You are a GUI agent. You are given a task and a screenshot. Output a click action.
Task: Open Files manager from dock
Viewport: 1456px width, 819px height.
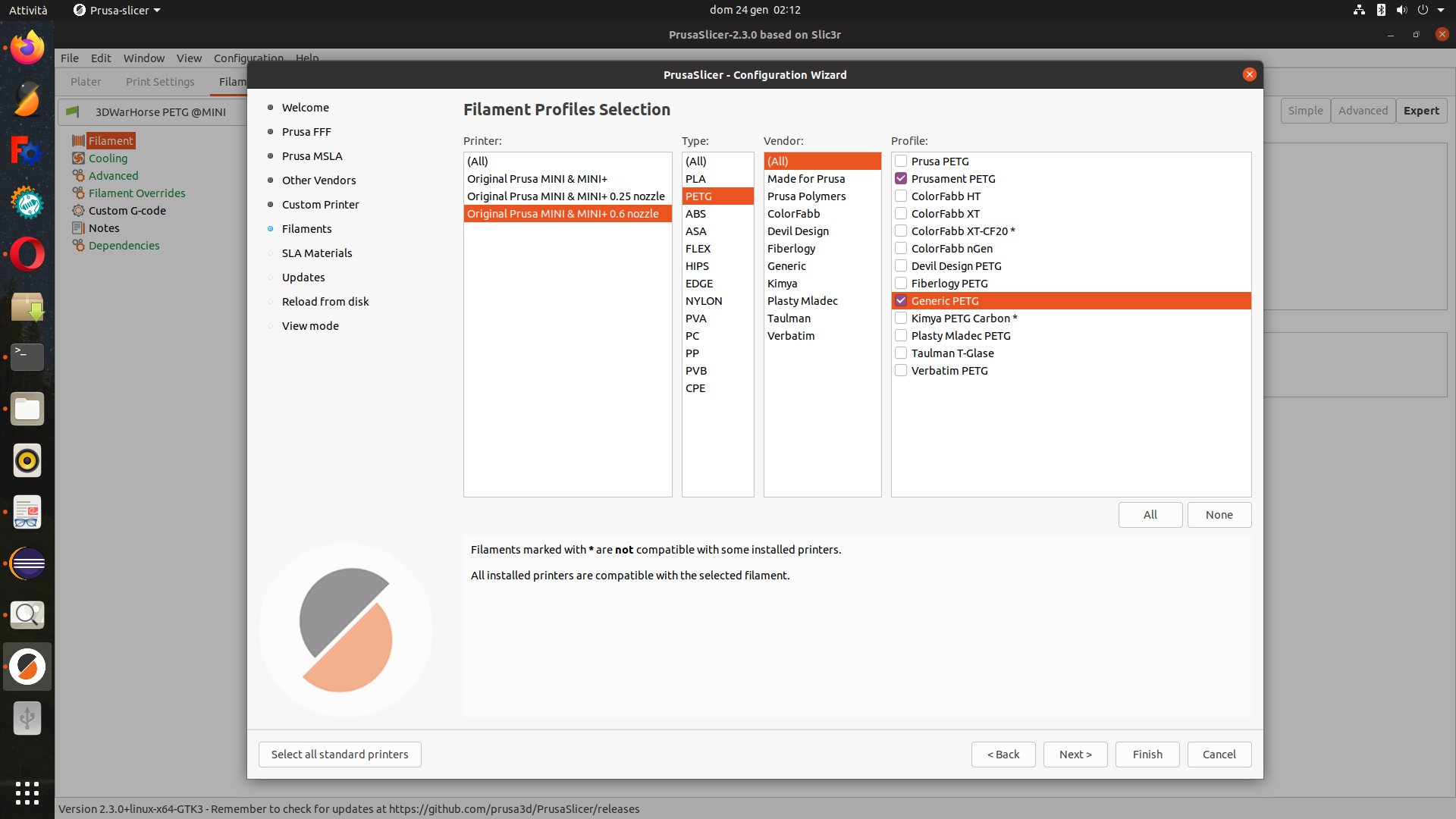[x=27, y=409]
